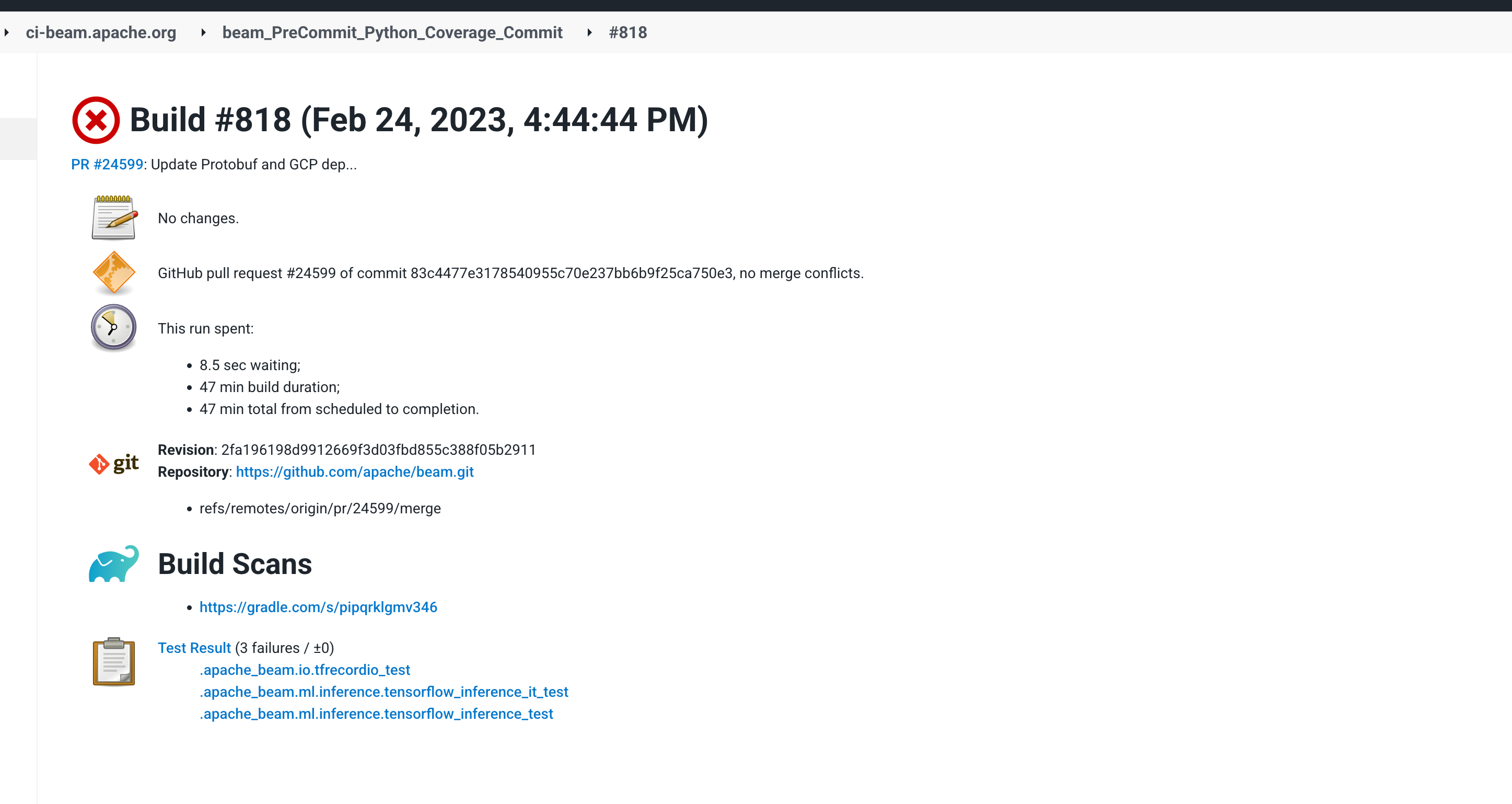Open the tfrecordio_test failure link
The width and height of the screenshot is (1512, 804).
305,670
